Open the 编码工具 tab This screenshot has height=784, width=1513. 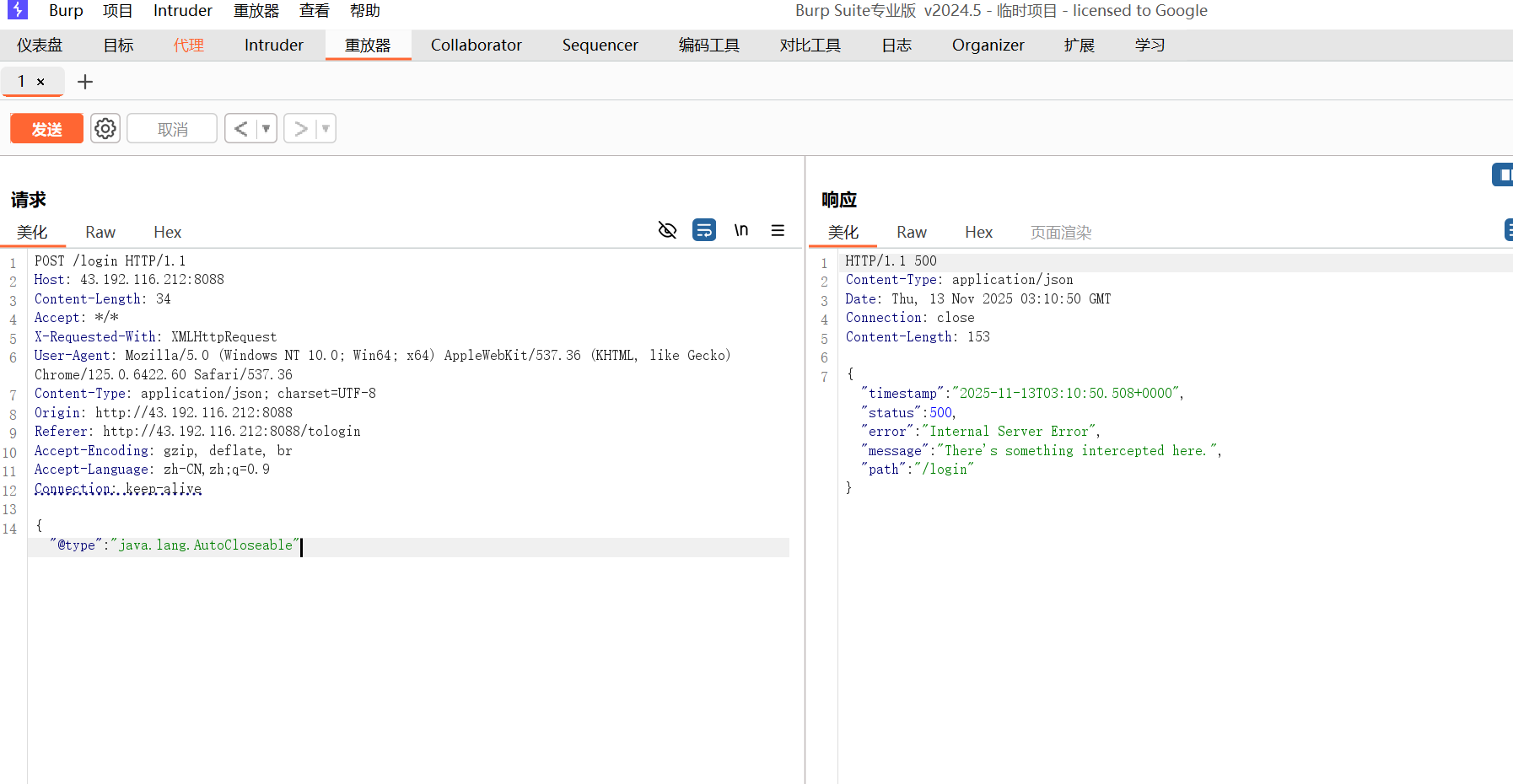click(x=709, y=45)
